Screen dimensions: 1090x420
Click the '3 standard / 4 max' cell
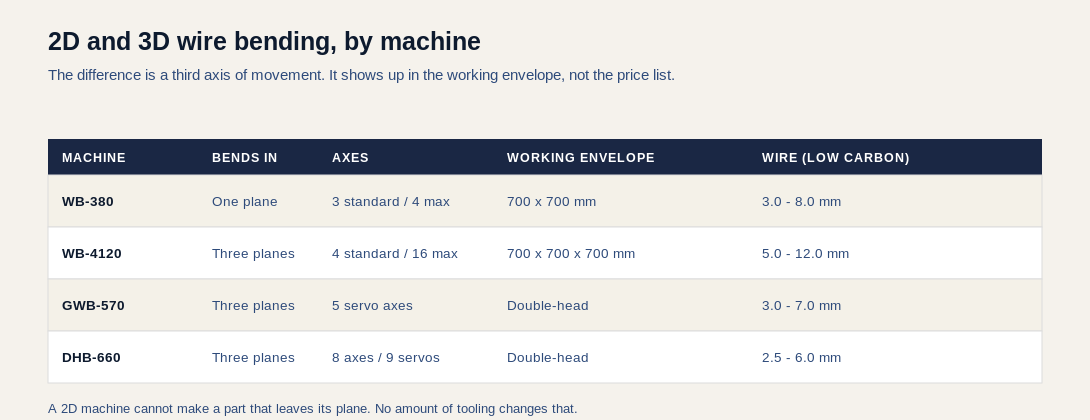click(391, 202)
